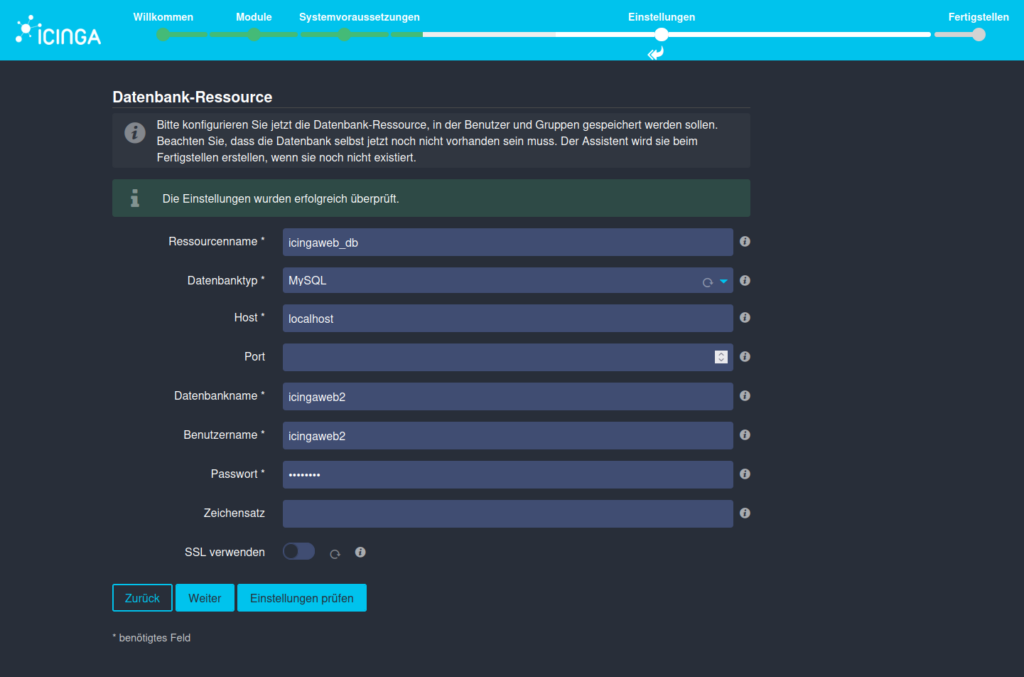Enable the SSL verwenden switch

(298, 551)
